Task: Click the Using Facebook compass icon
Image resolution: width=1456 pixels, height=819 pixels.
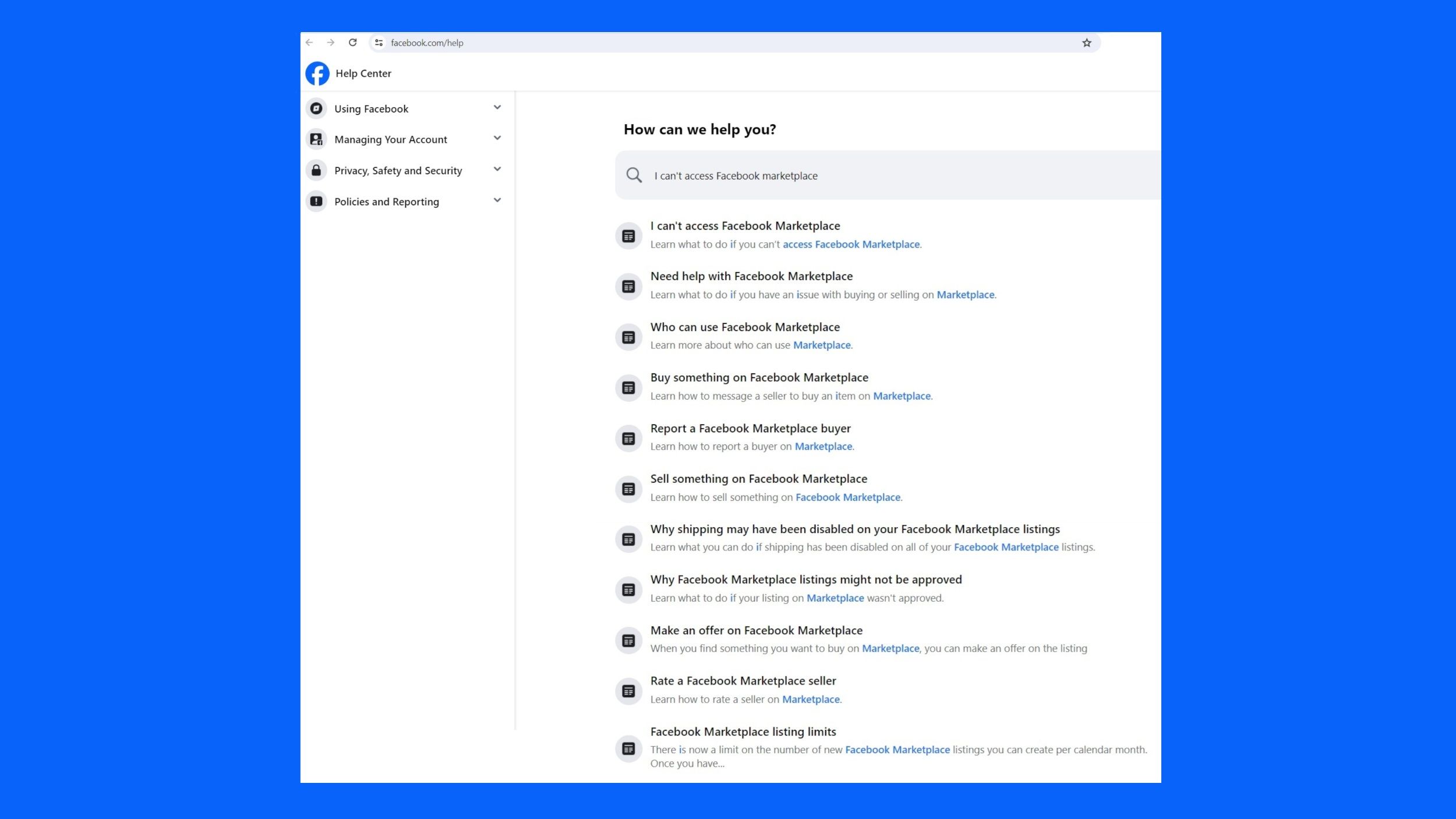Action: [316, 108]
